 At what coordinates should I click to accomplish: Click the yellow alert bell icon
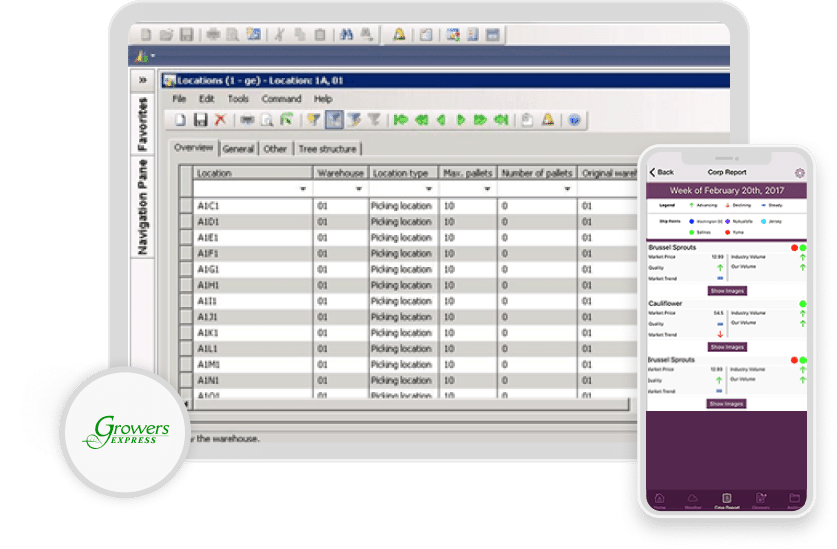point(548,120)
